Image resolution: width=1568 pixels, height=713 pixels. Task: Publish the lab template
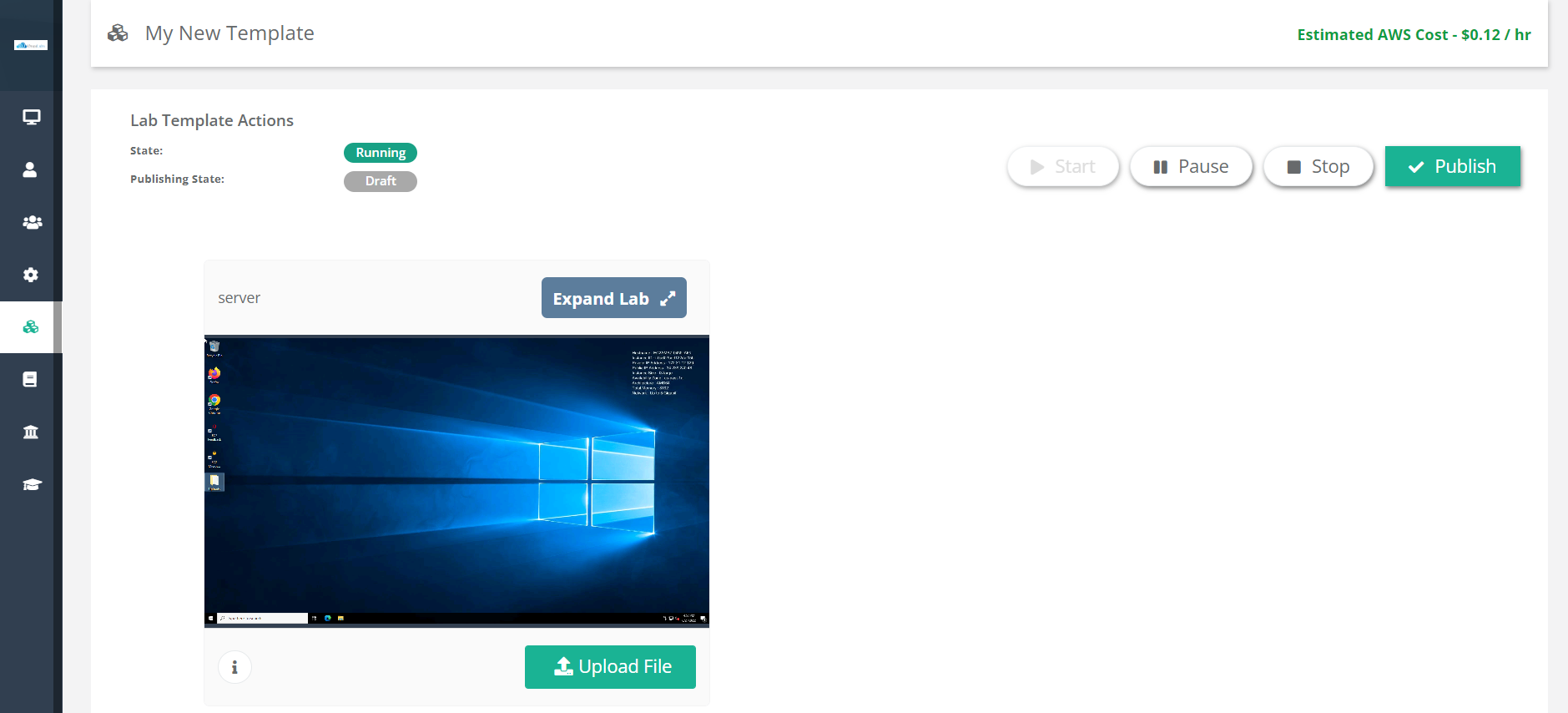coord(1453,166)
